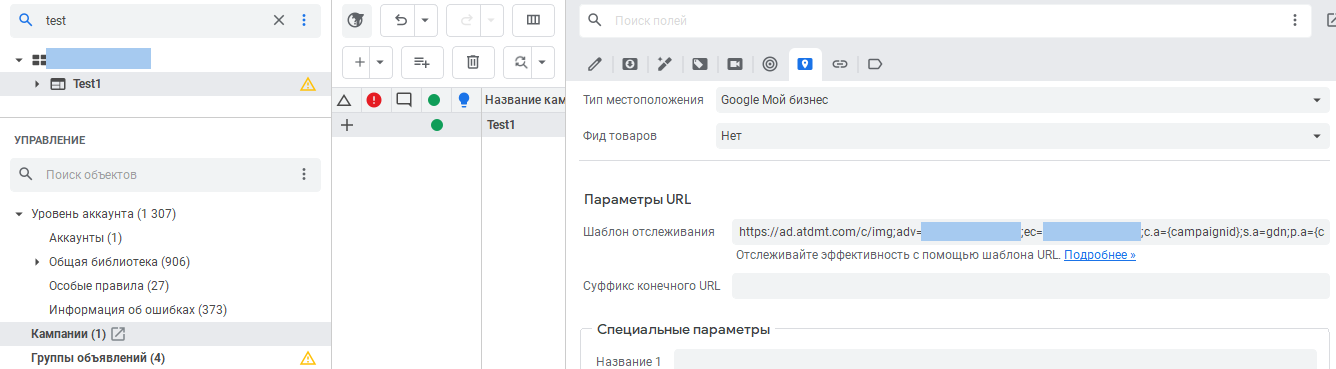Open the label outline tab
Screen dimensions: 1336x369
(875, 64)
